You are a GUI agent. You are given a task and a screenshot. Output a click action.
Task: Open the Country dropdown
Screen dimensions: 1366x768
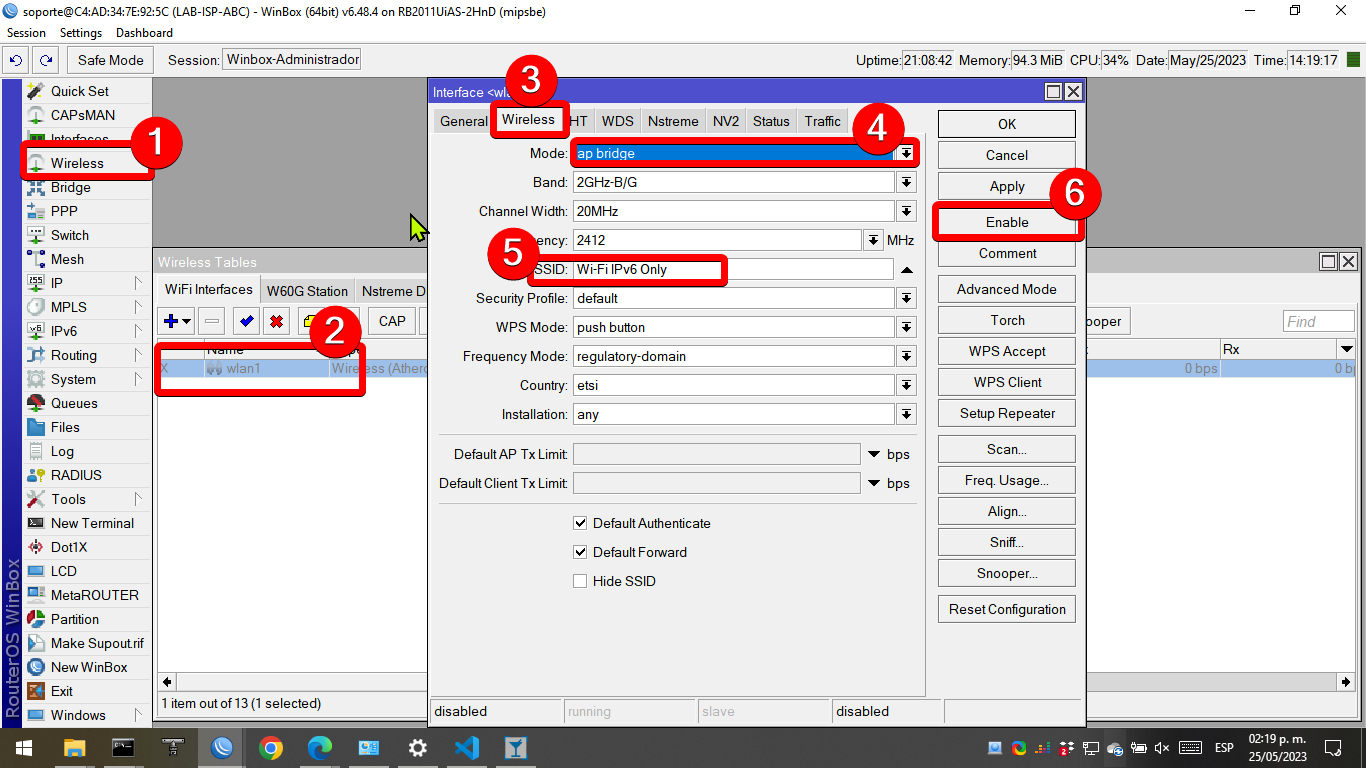(906, 385)
